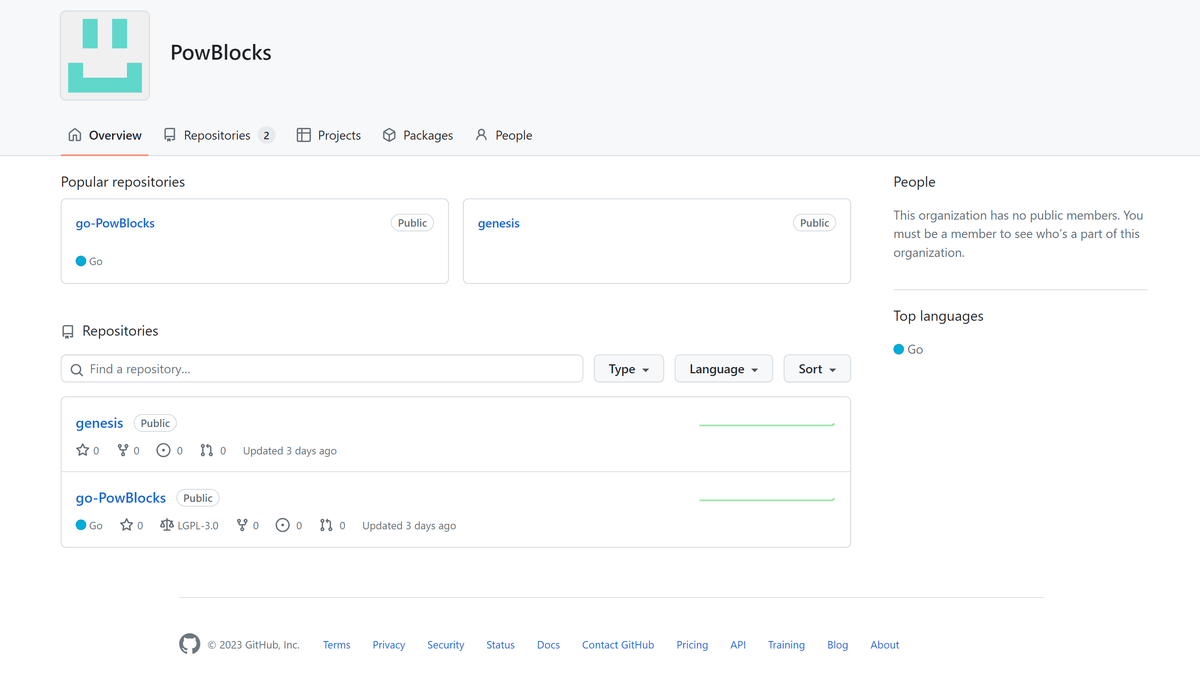Open the genesis popular repository link
1200x687 pixels.
(x=498, y=223)
